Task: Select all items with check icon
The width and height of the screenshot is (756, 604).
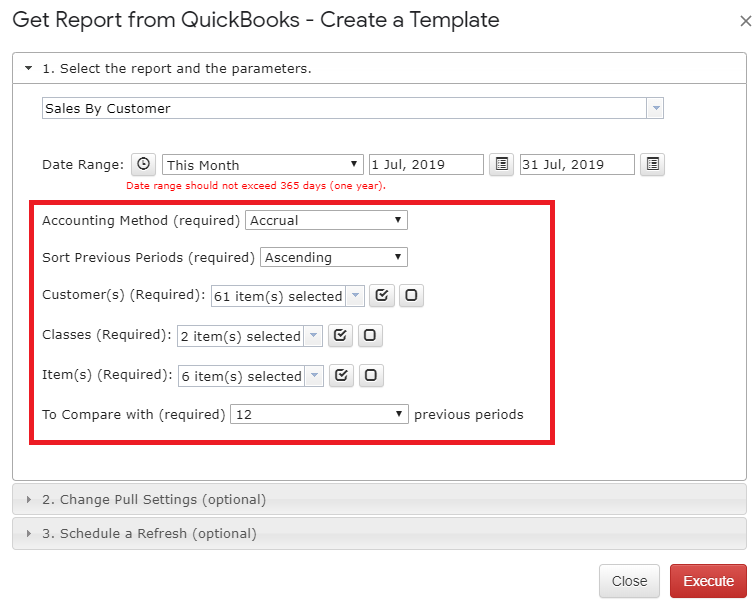Action: tap(341, 376)
